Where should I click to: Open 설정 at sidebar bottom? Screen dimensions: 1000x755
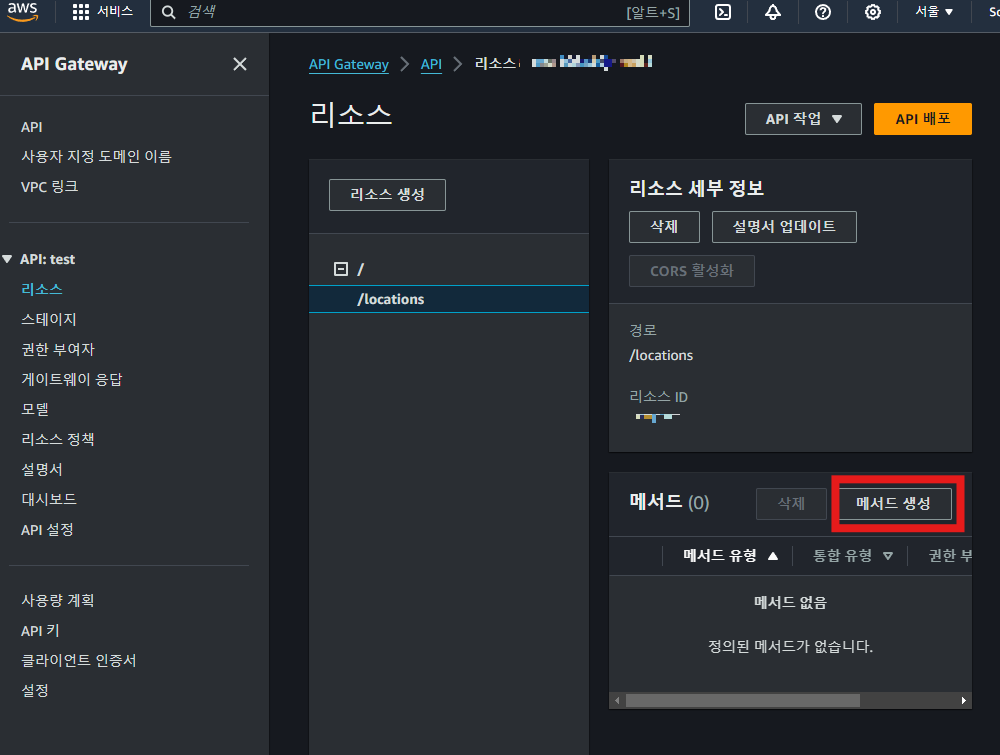tap(35, 691)
